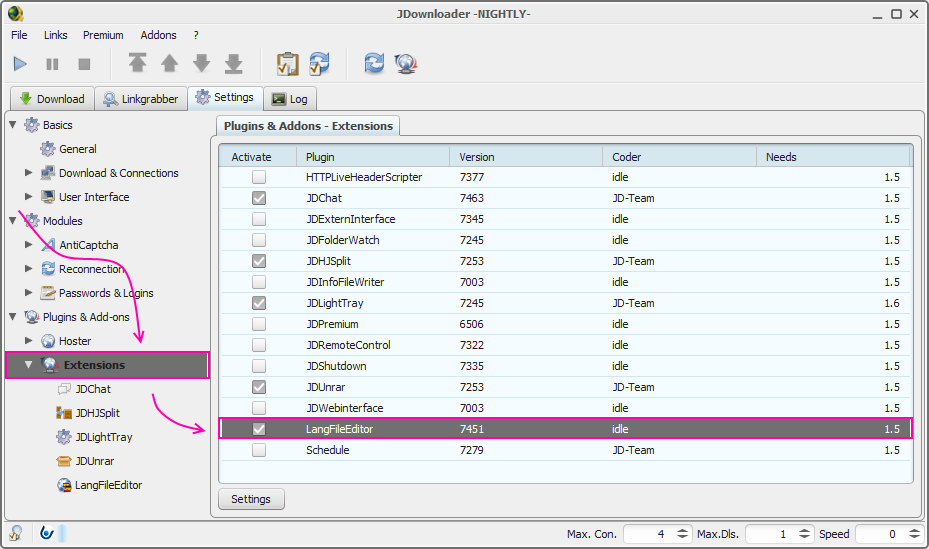Click the JDChat icon in Extensions tree
Screen dimensions: 929x549
[x=64, y=389]
